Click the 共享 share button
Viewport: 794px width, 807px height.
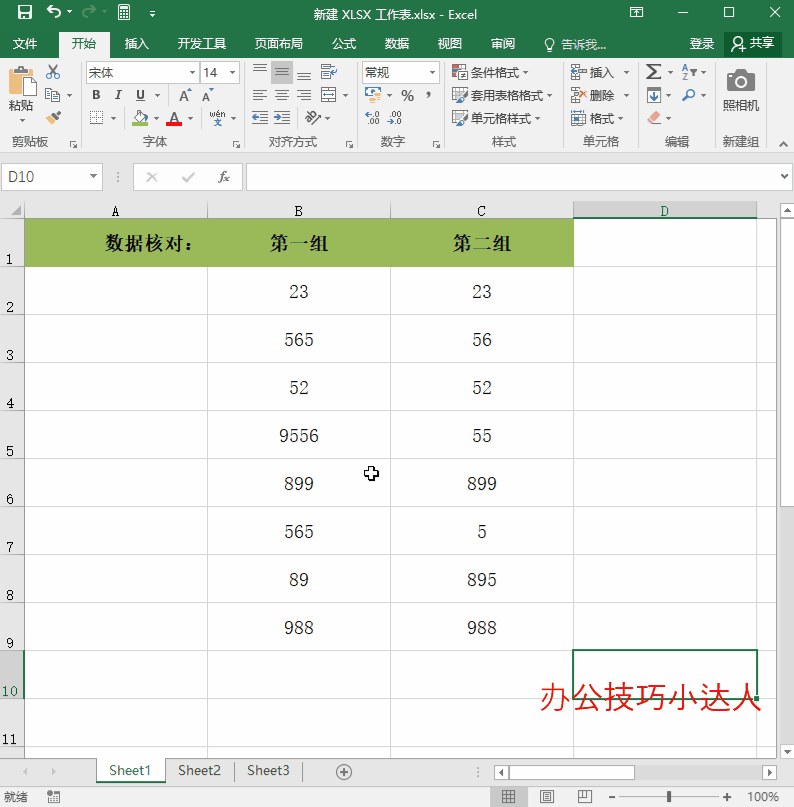point(753,44)
